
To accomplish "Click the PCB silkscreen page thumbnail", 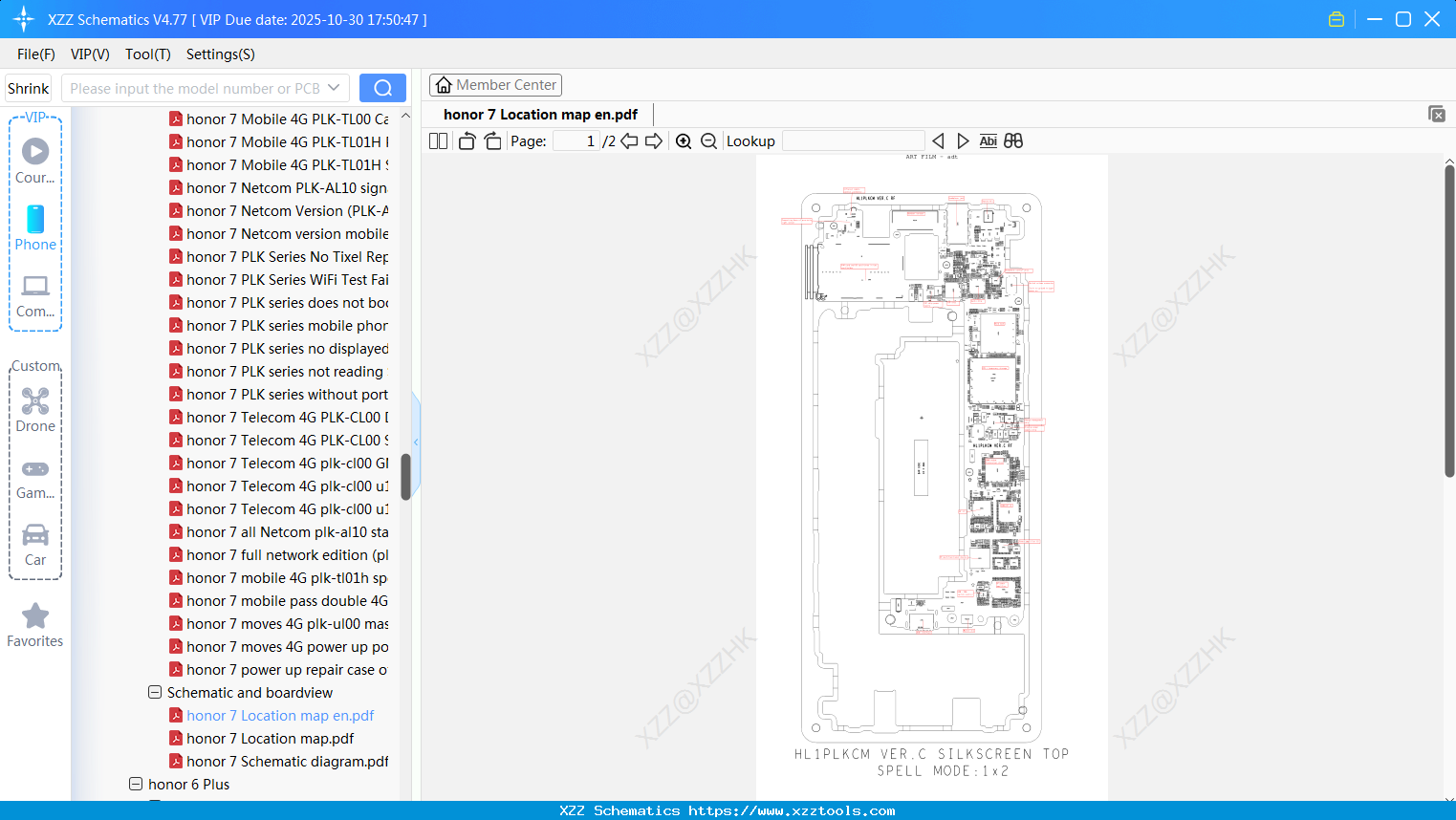I will pyautogui.click(x=931, y=477).
